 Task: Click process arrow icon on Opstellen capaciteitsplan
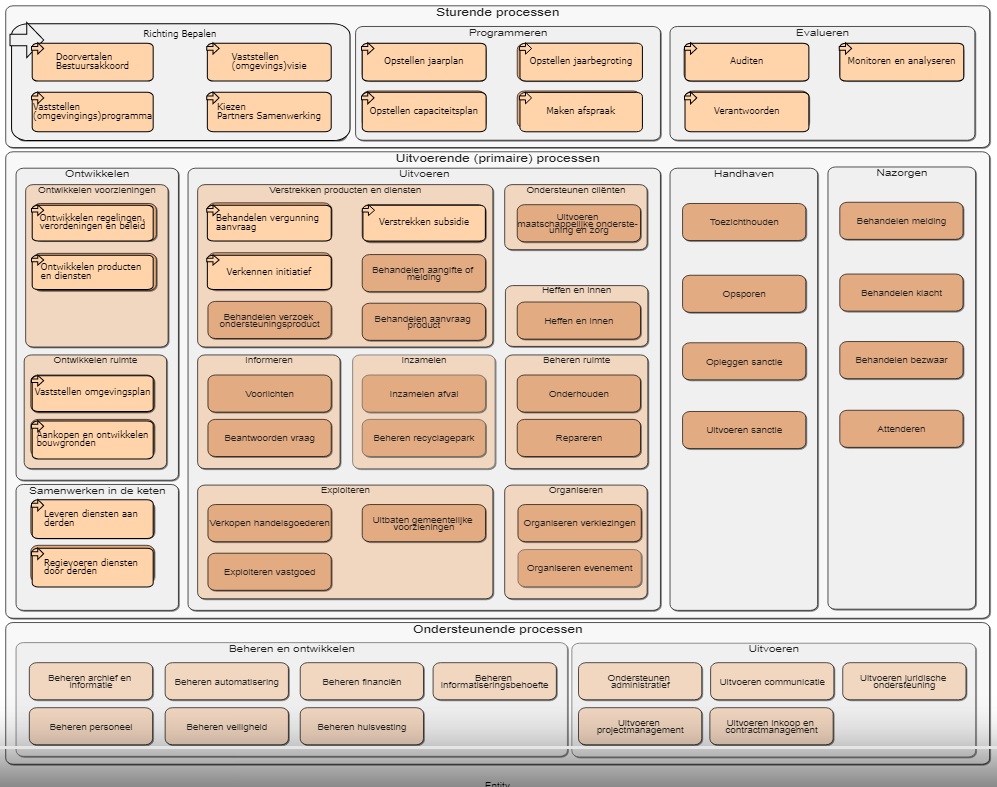pyautogui.click(x=368, y=98)
